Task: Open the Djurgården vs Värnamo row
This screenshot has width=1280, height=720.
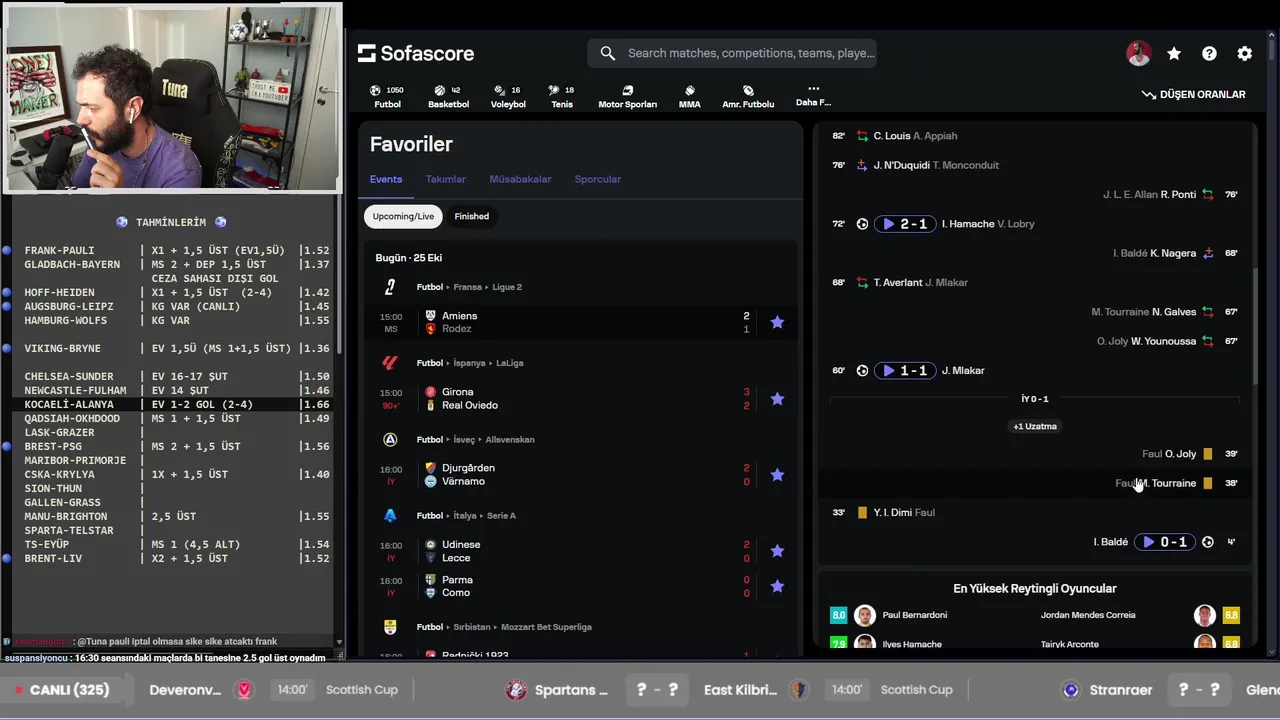Action: [x=581, y=475]
